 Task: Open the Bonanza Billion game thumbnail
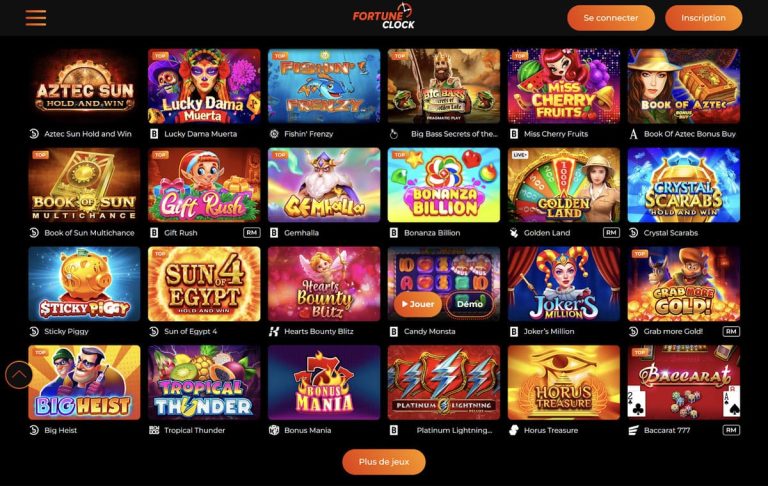pyautogui.click(x=444, y=185)
